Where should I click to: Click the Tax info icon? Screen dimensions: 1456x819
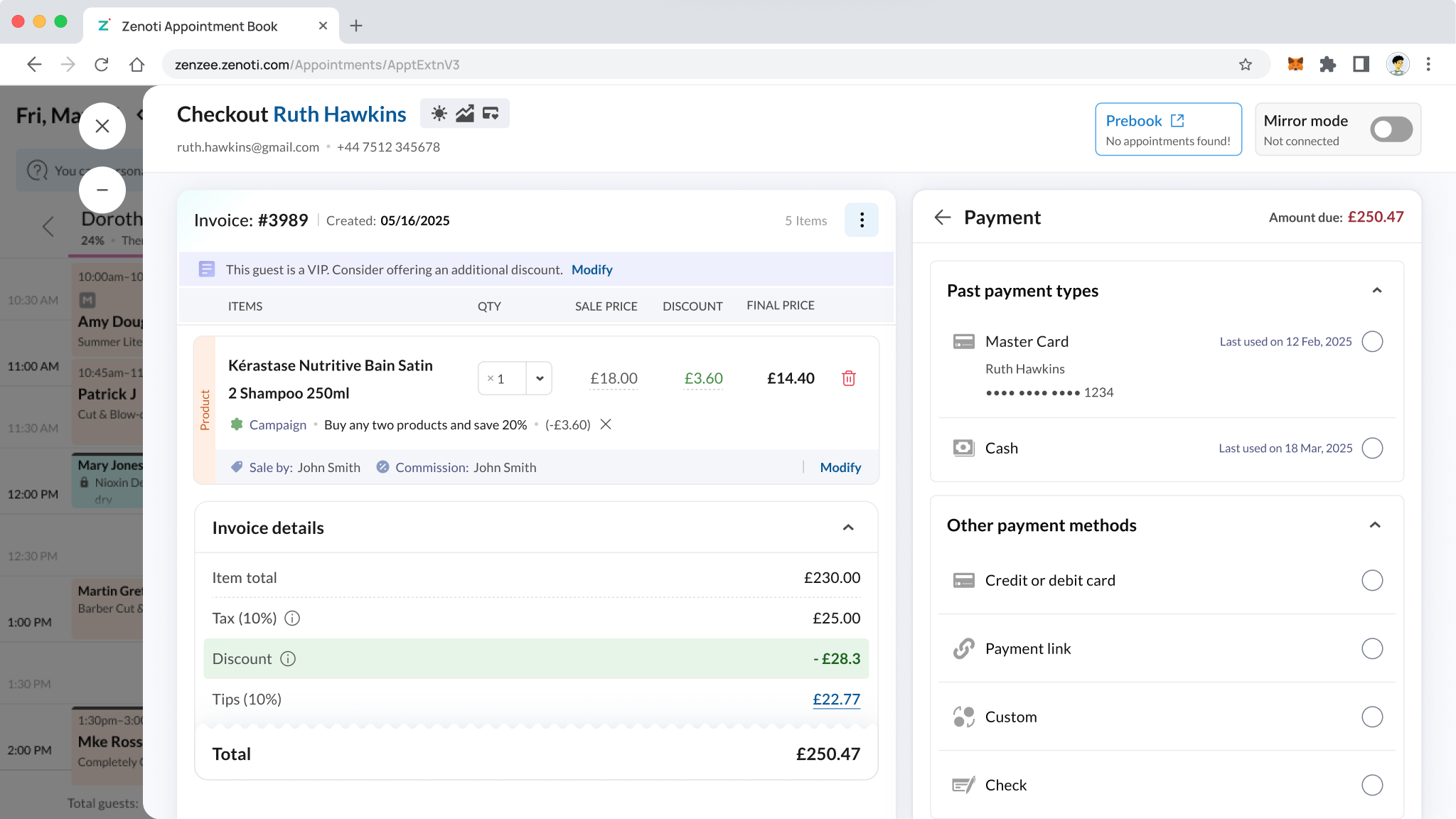pos(292,619)
